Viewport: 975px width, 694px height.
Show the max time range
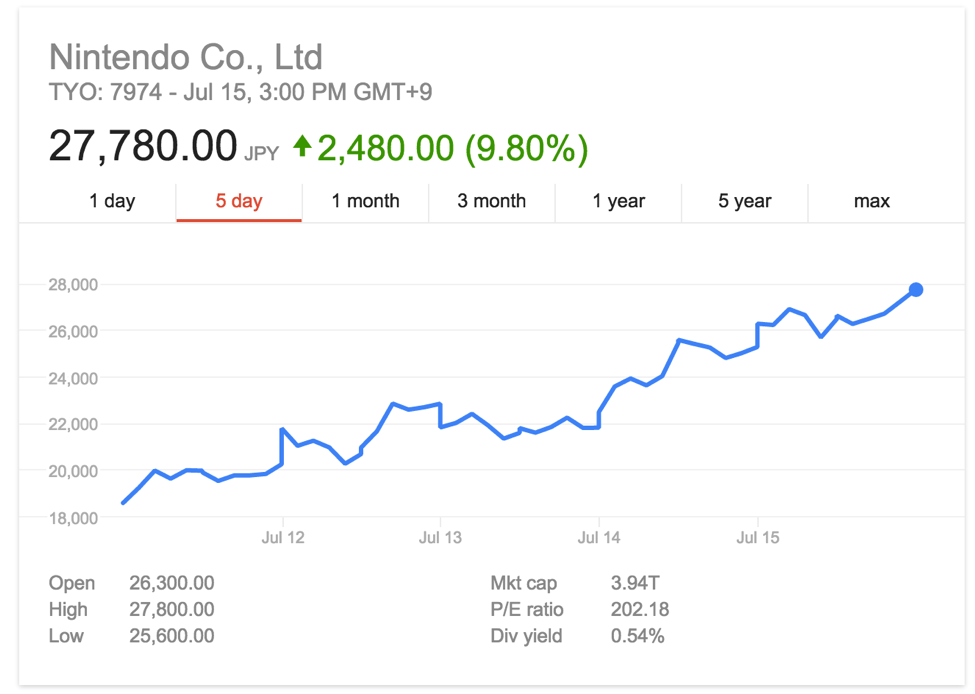[871, 201]
